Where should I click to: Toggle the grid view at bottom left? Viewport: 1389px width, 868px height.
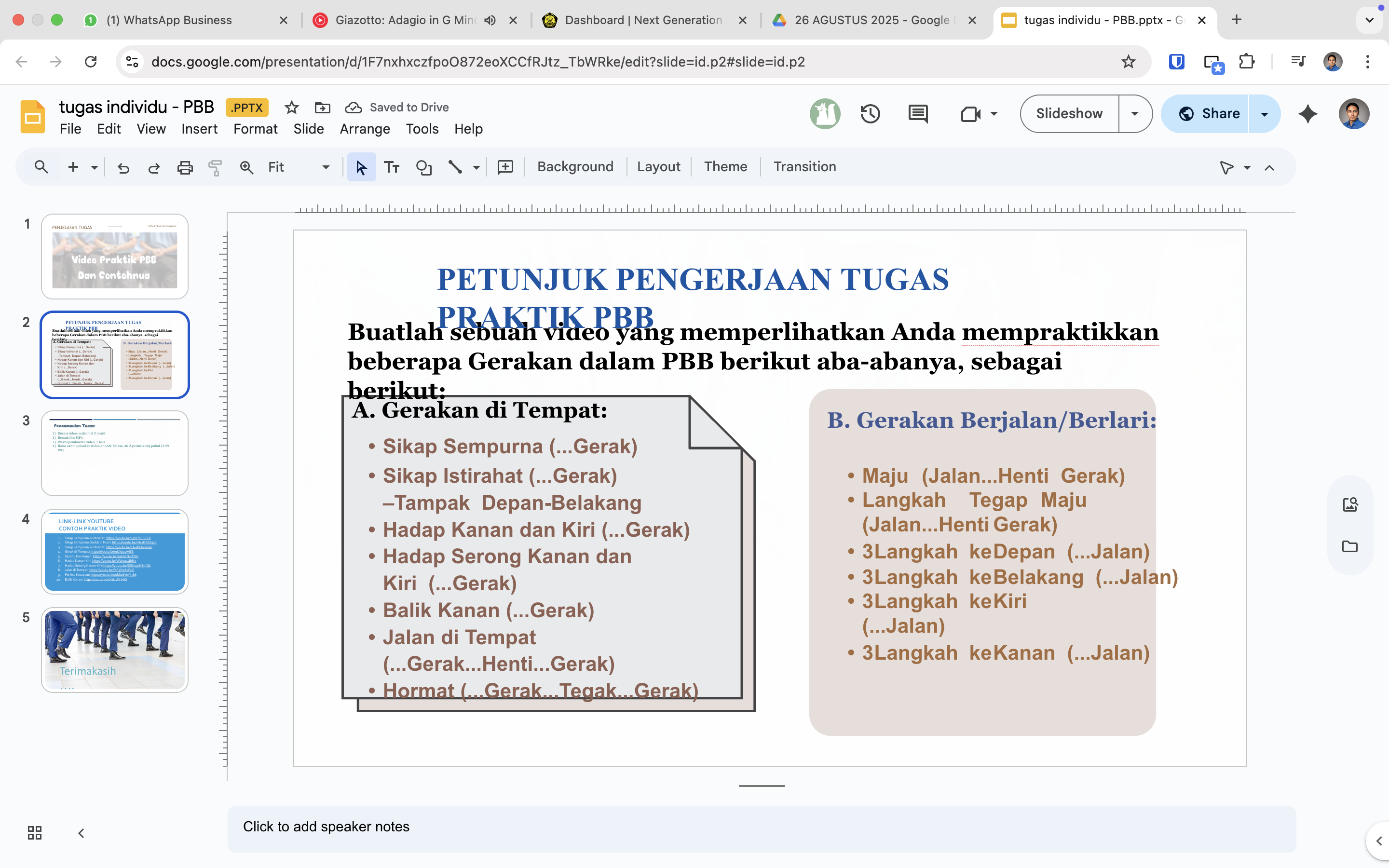point(34,832)
